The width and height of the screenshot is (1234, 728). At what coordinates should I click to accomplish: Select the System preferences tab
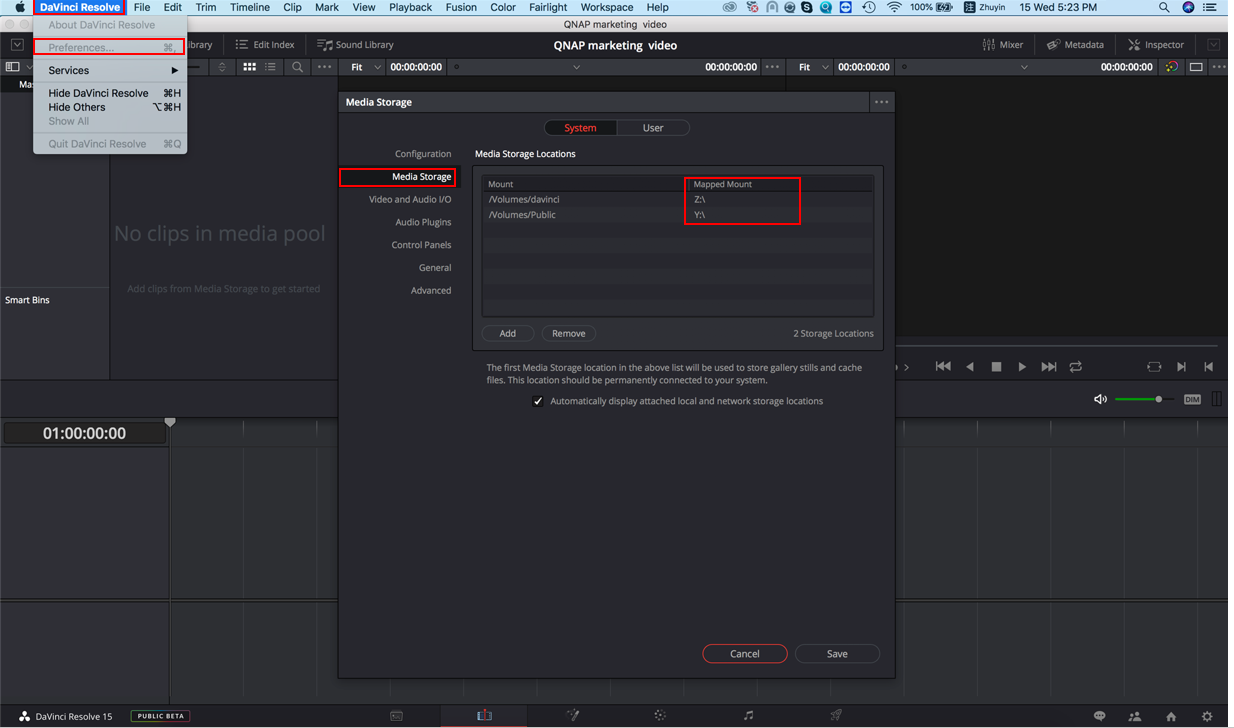point(580,128)
